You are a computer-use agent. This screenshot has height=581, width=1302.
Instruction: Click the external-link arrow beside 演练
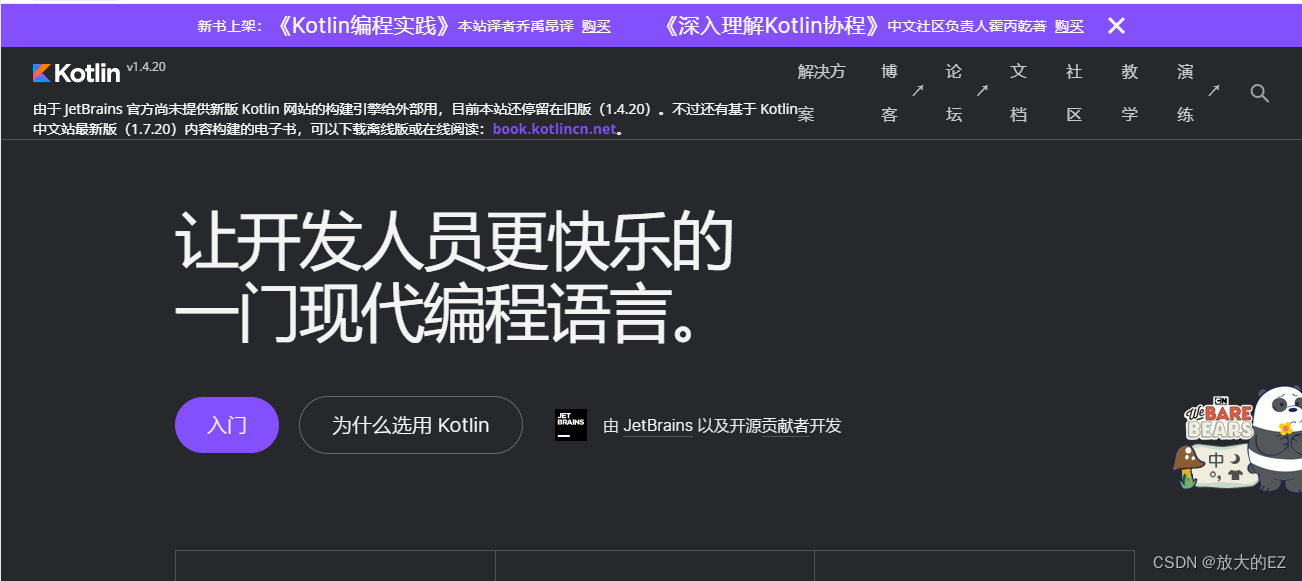point(1212,92)
